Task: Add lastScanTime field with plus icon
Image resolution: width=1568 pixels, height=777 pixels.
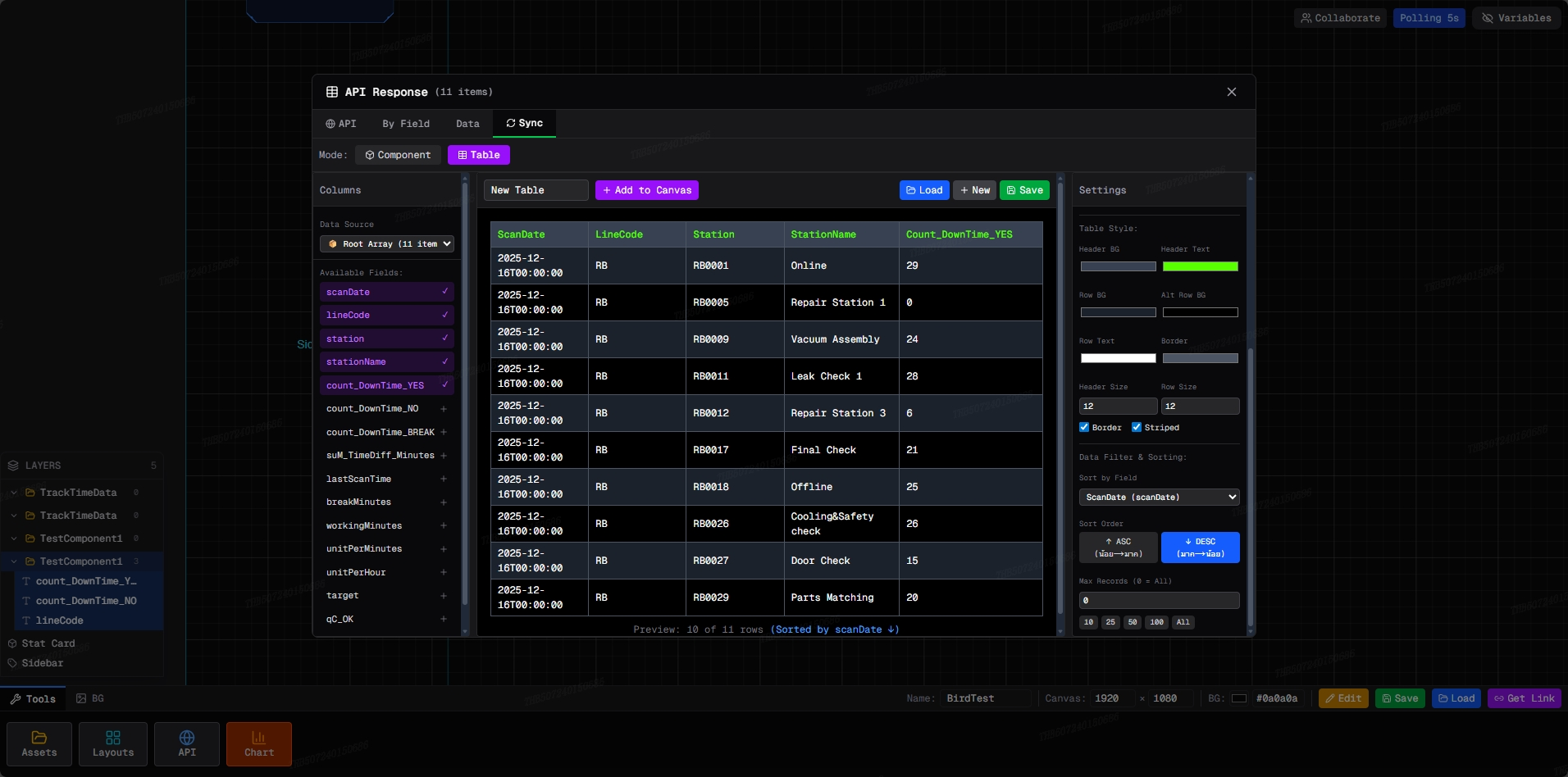Action: click(444, 479)
